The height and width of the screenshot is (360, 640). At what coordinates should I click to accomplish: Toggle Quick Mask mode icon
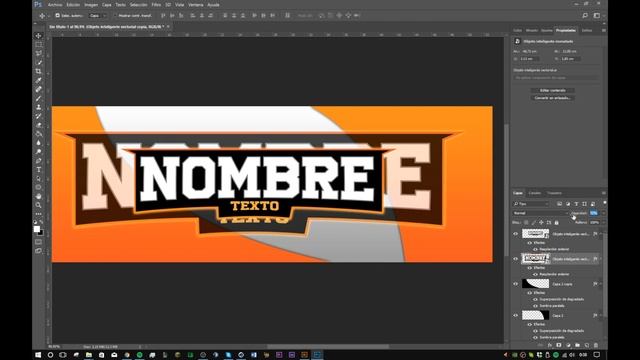(39, 242)
